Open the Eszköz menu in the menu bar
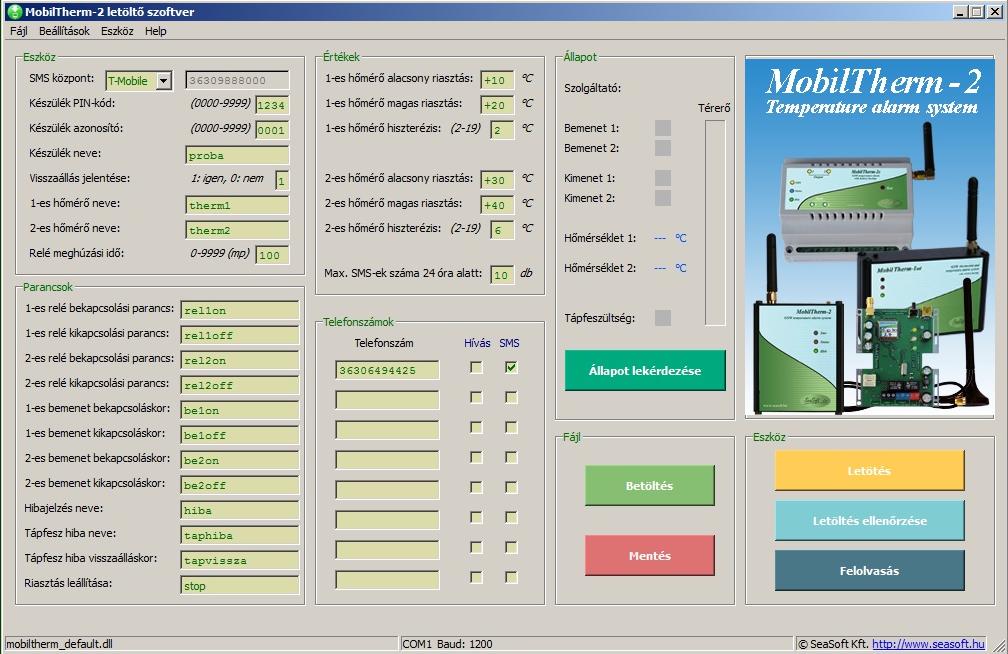Screen dimensions: 1008x654 (x=117, y=31)
